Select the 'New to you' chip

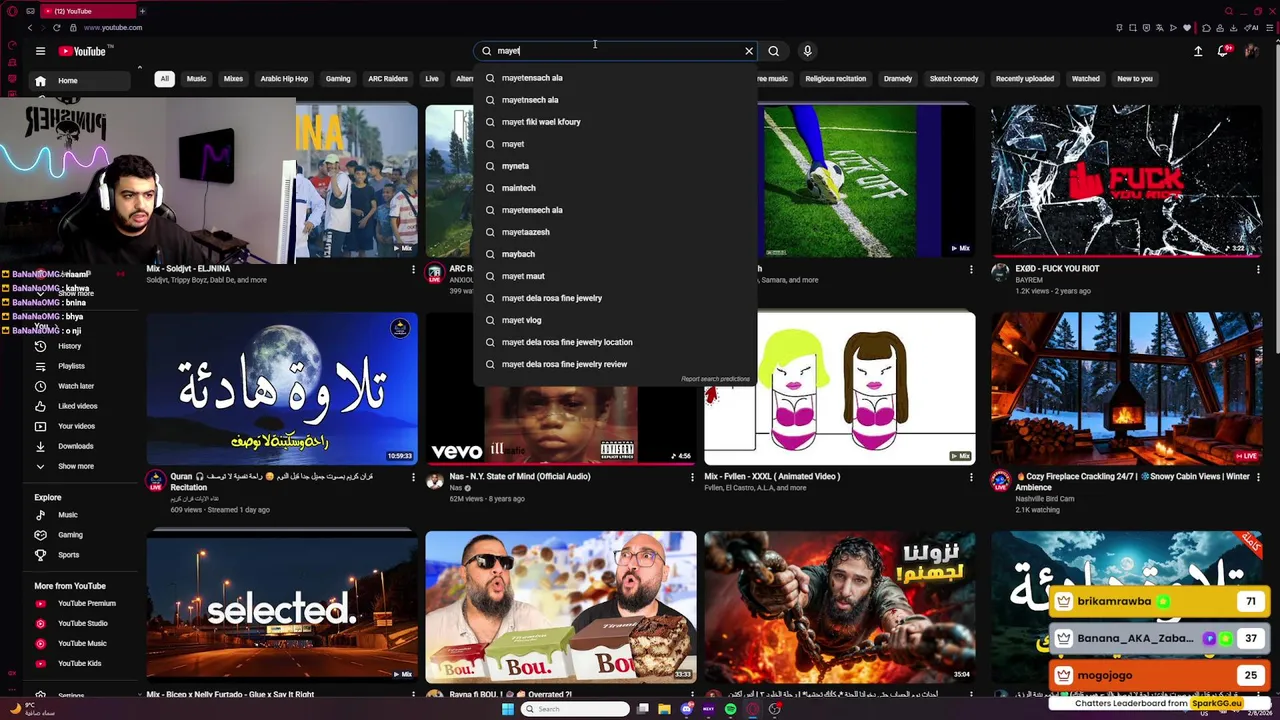[1135, 79]
